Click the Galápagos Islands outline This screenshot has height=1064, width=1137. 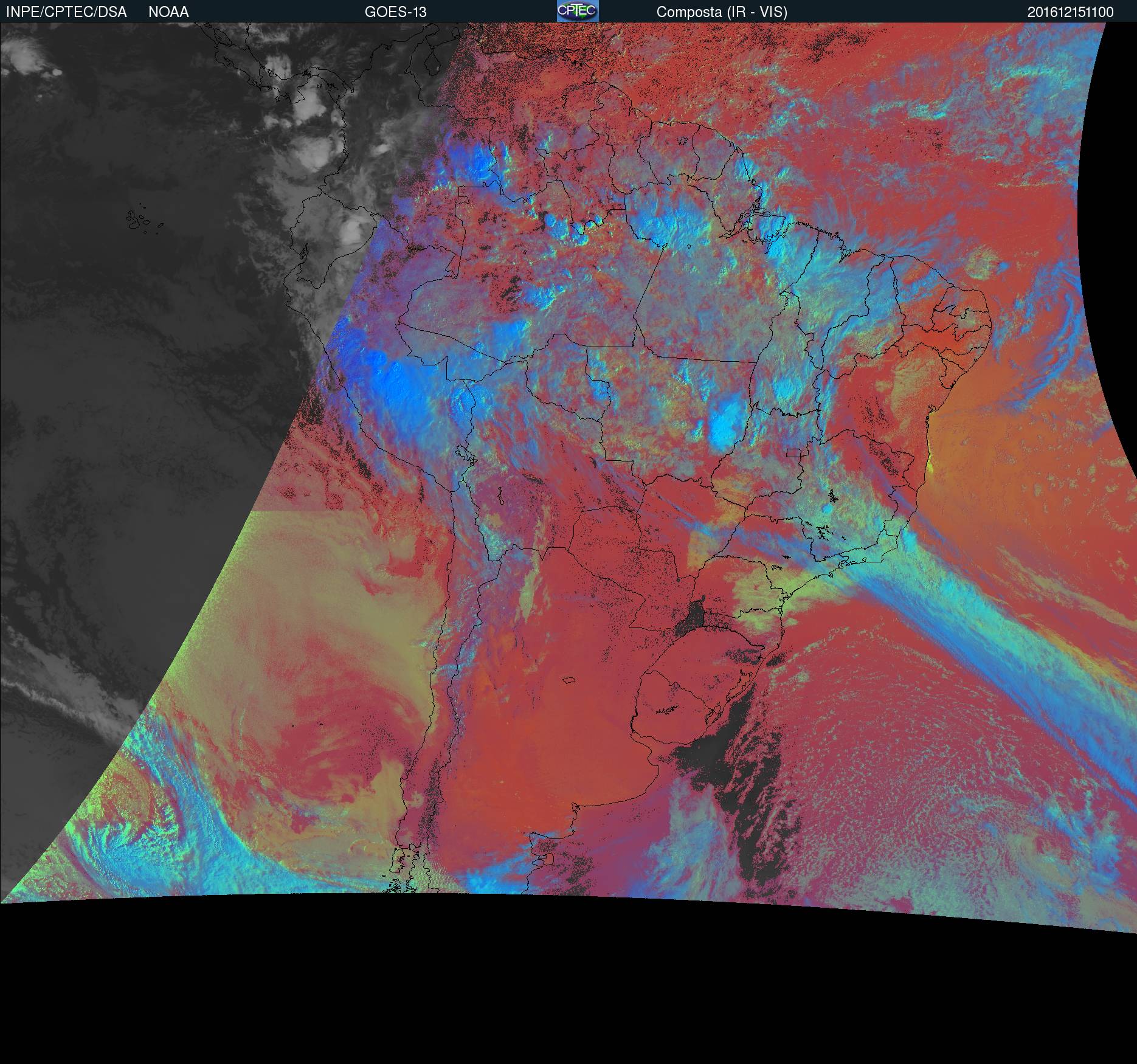tap(139, 219)
